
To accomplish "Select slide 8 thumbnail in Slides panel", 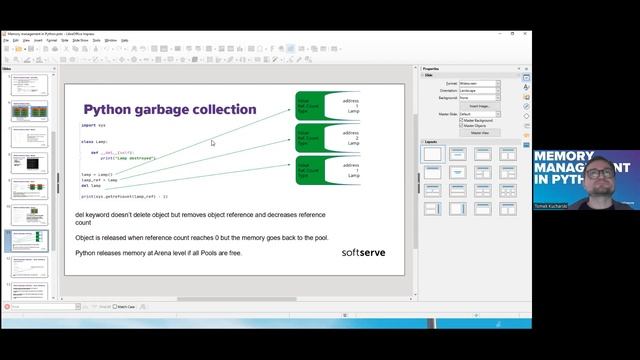I will [29, 163].
